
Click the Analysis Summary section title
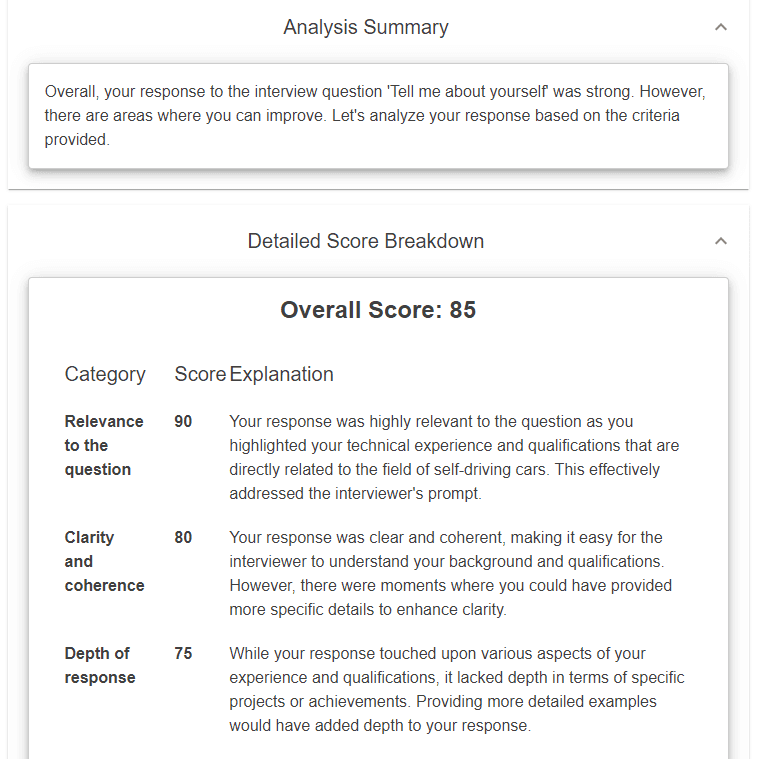pyautogui.click(x=366, y=27)
